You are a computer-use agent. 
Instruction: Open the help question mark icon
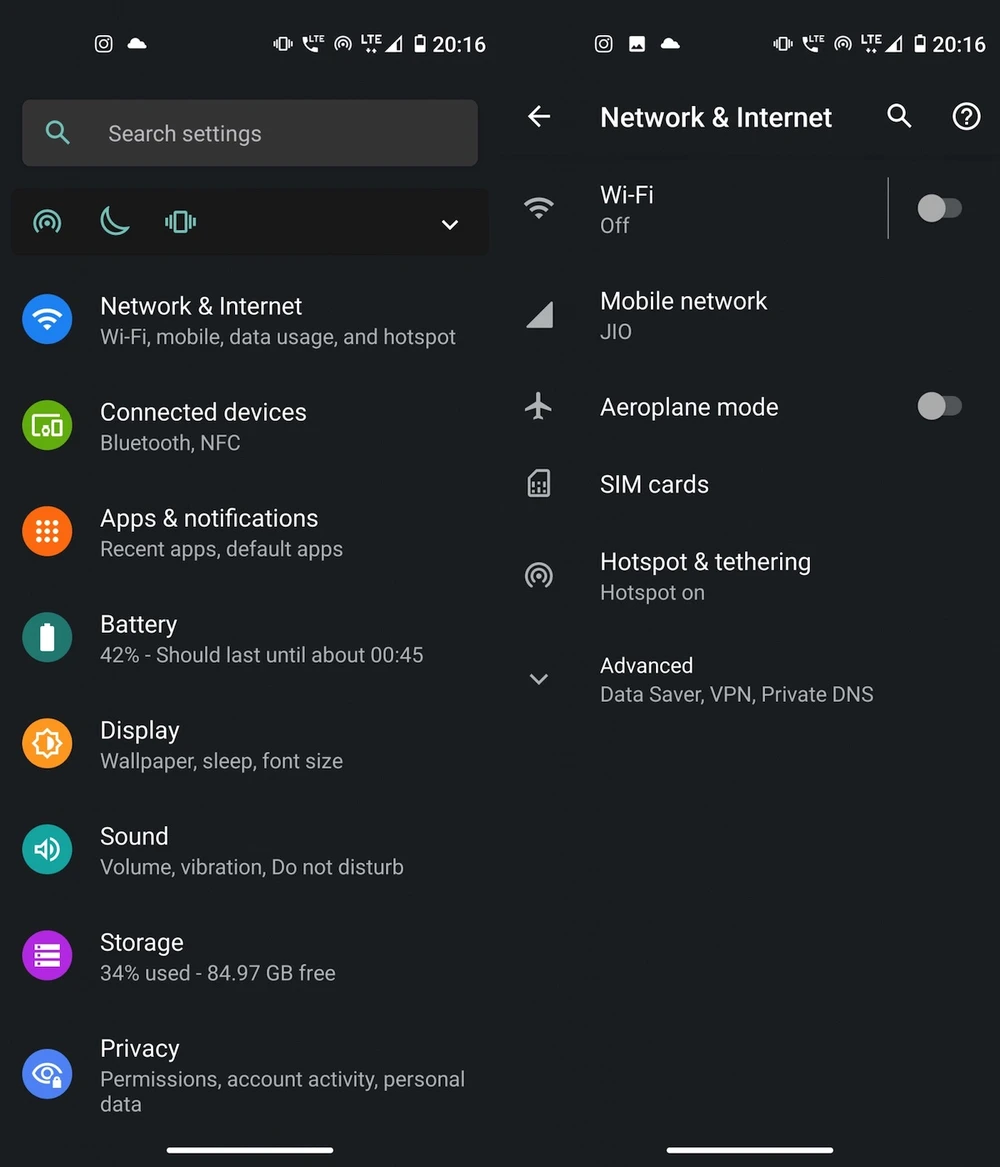[x=965, y=117]
